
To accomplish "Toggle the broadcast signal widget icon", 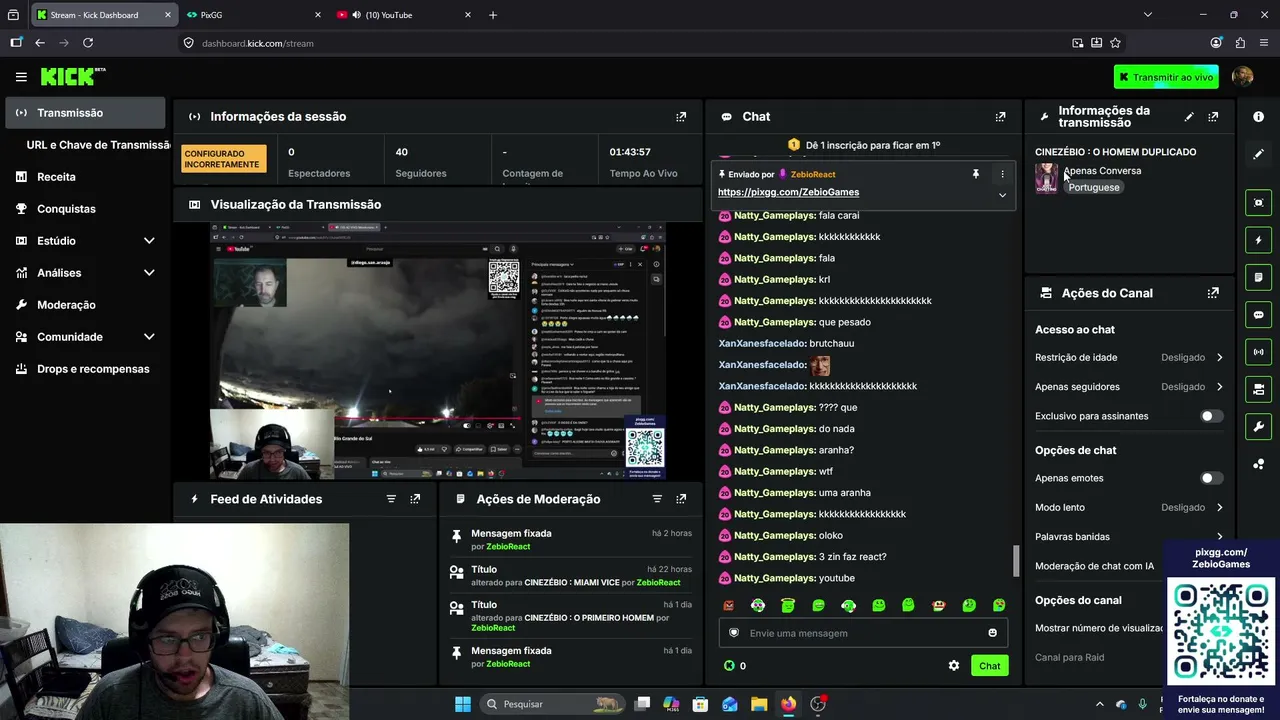I will [x=1258, y=352].
